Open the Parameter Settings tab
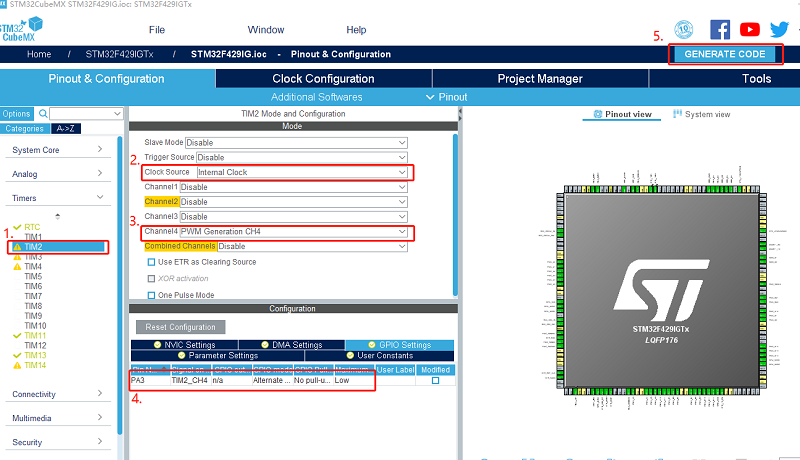Viewport: 800px width, 460px height. (223, 355)
